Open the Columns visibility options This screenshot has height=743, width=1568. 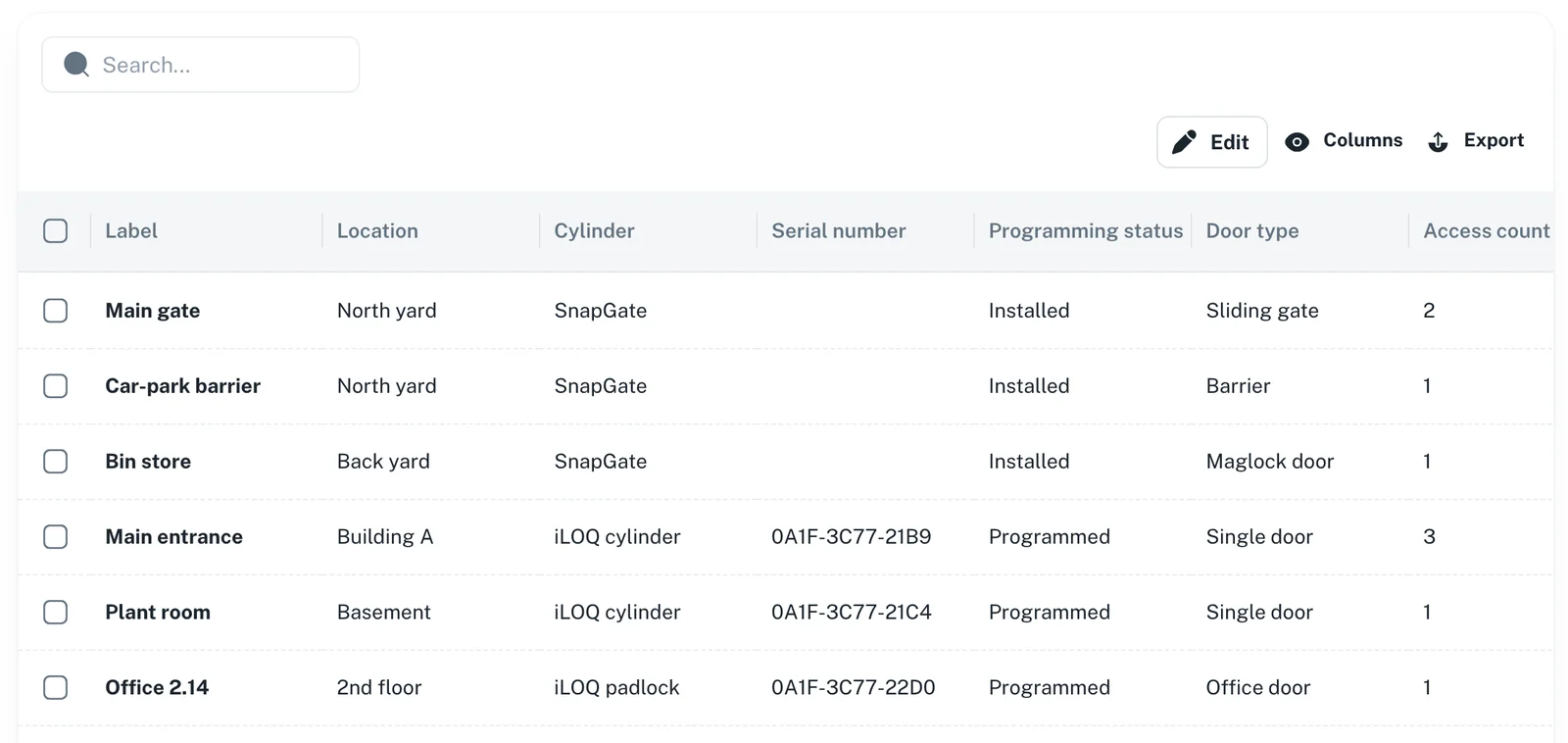click(1344, 141)
